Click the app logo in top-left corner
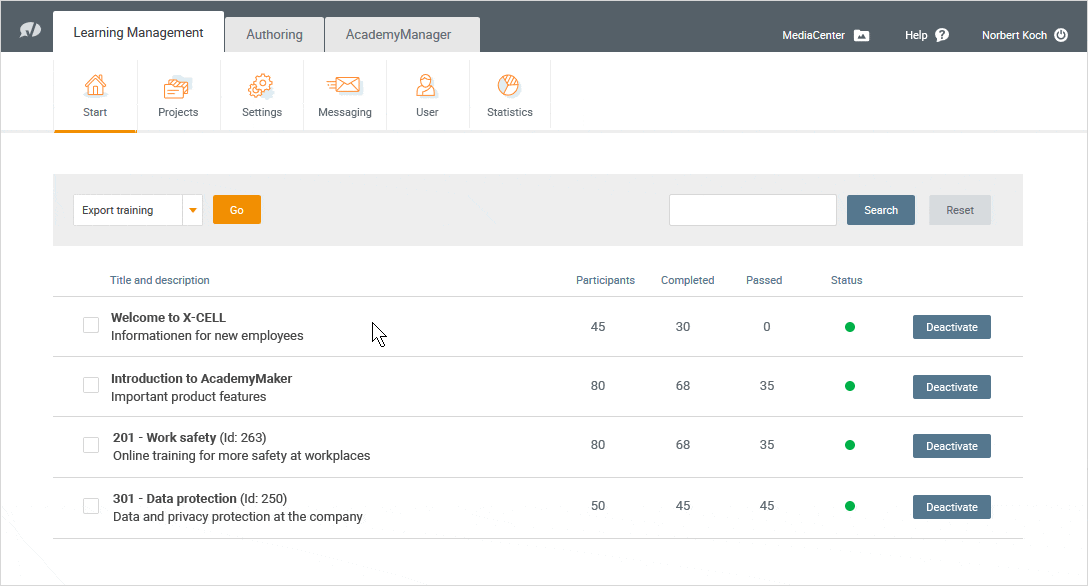The height and width of the screenshot is (586, 1088). pos(30,30)
